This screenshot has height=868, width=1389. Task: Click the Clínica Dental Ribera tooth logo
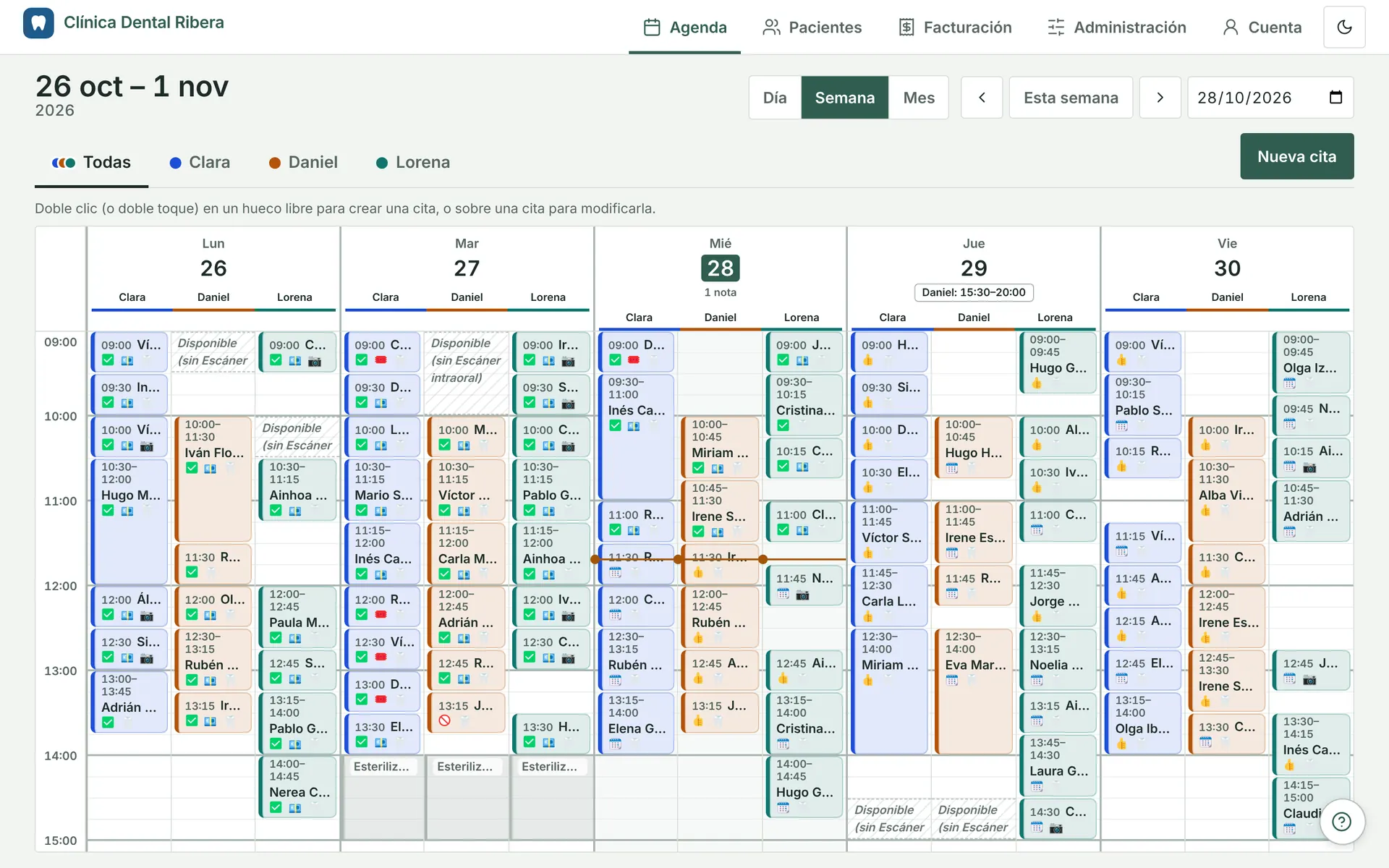38,23
